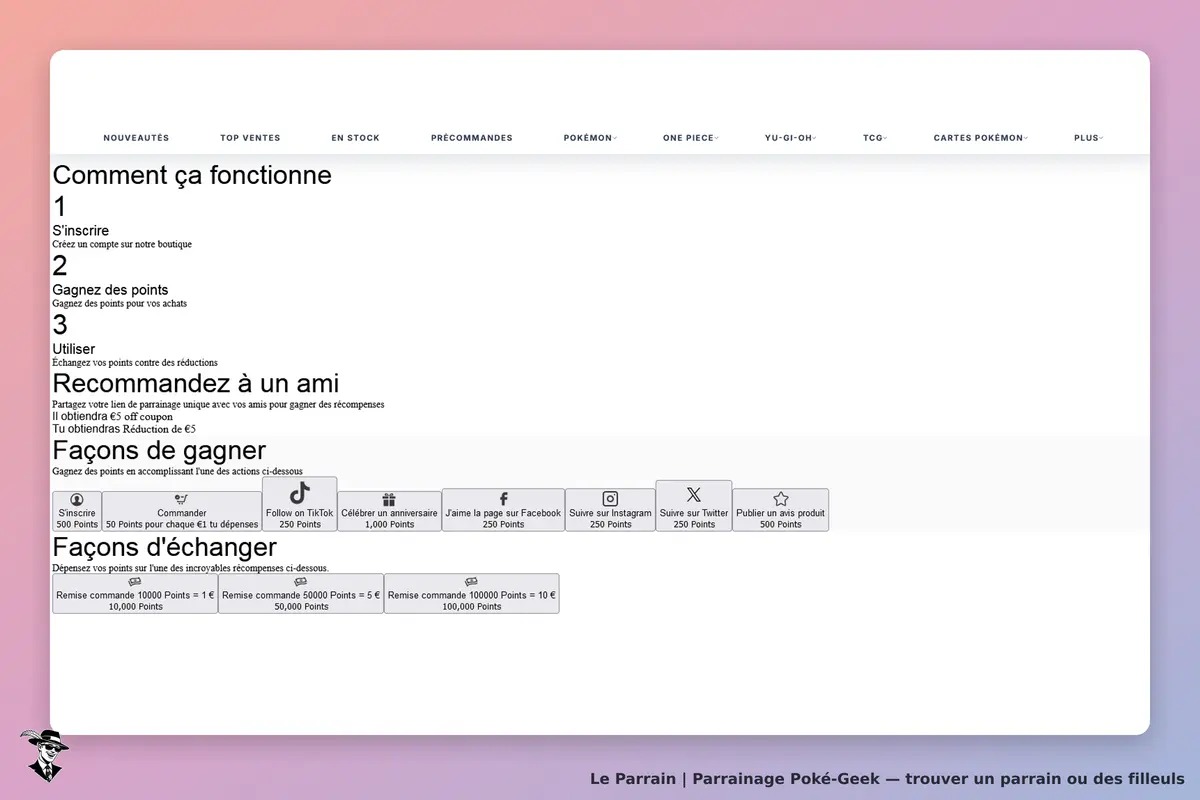Click text Échangez vos points contre des réductions
This screenshot has height=800, width=1200.
(135, 362)
